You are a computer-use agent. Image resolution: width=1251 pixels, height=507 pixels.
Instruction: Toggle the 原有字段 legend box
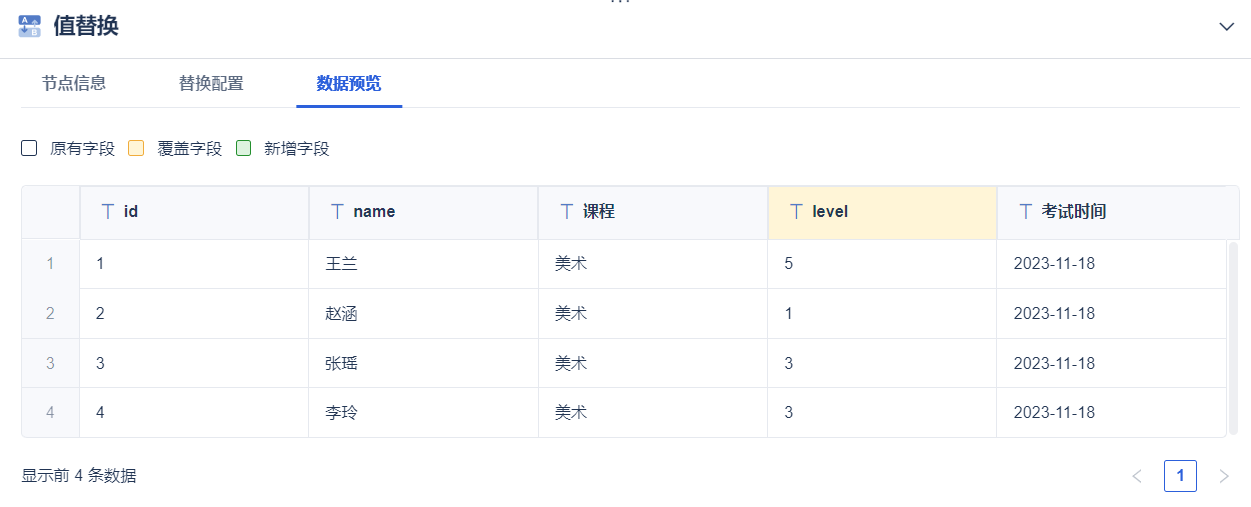(x=29, y=149)
